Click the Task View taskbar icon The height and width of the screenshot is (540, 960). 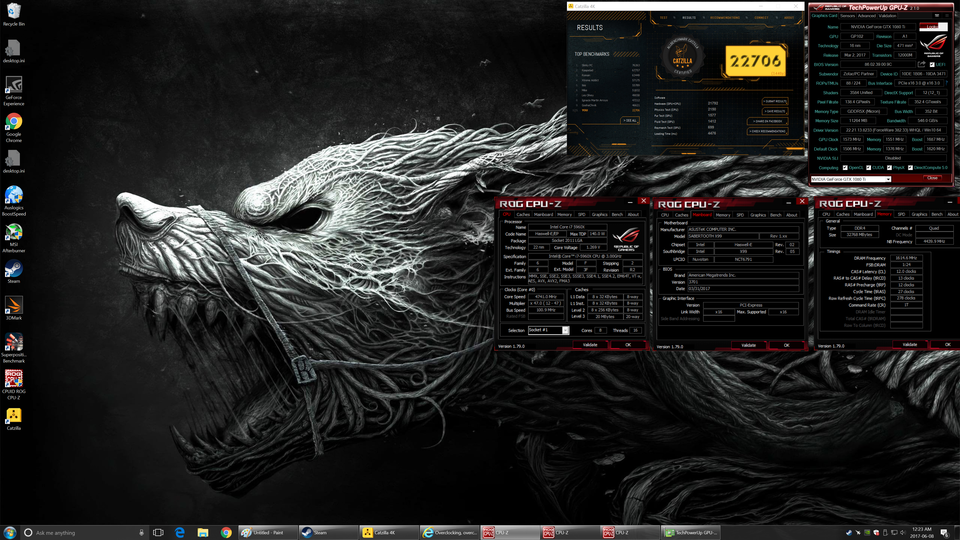(158, 533)
